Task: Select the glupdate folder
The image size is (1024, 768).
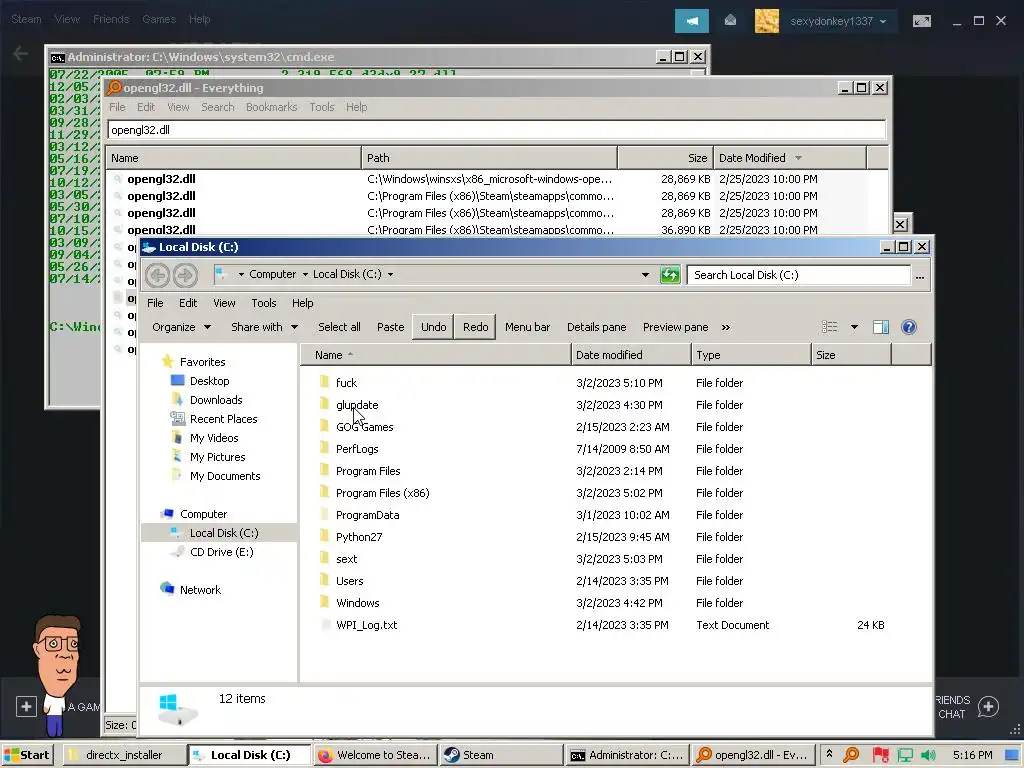Action: 357,405
